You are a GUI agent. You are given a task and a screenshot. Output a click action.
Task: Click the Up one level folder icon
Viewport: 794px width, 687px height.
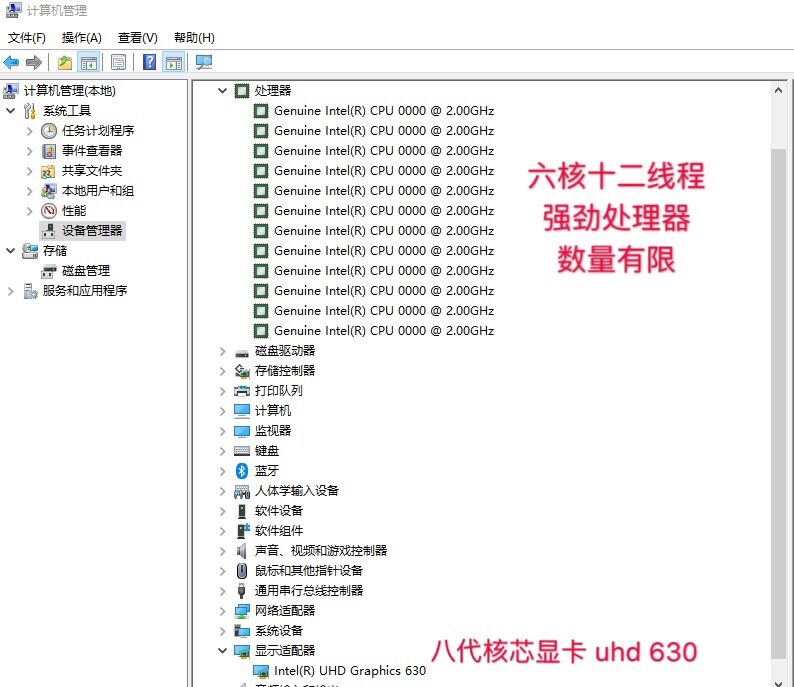pos(65,63)
